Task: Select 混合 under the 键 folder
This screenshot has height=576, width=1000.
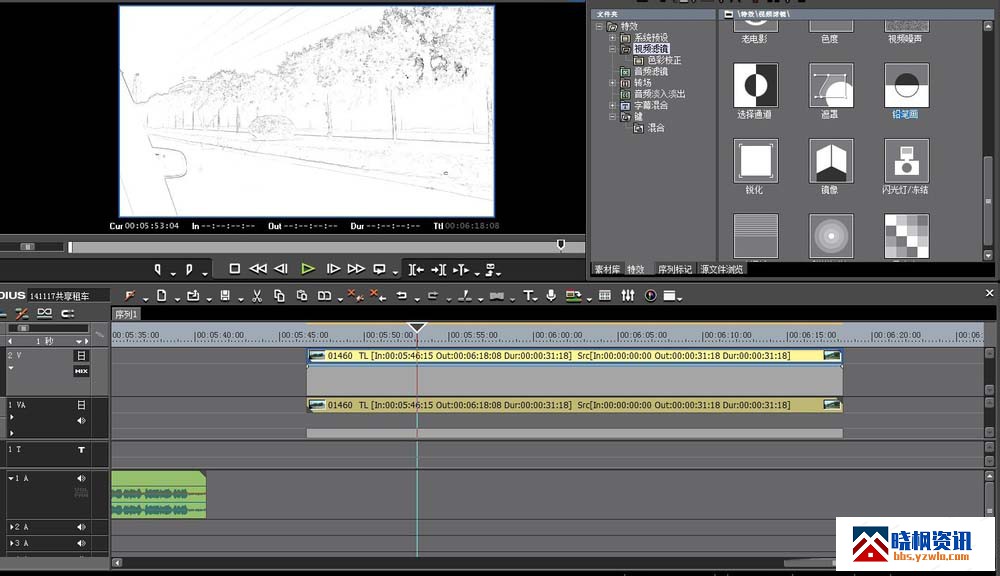Action: click(x=656, y=128)
